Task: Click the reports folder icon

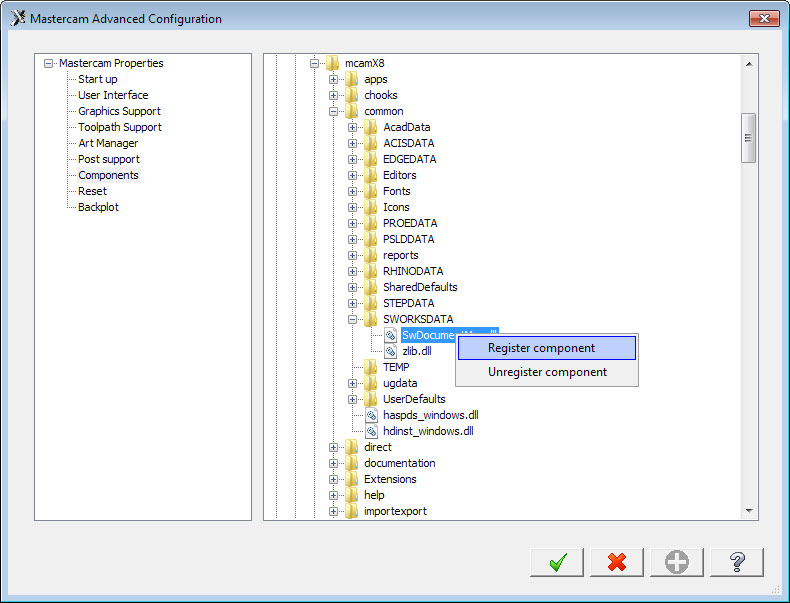Action: point(371,255)
